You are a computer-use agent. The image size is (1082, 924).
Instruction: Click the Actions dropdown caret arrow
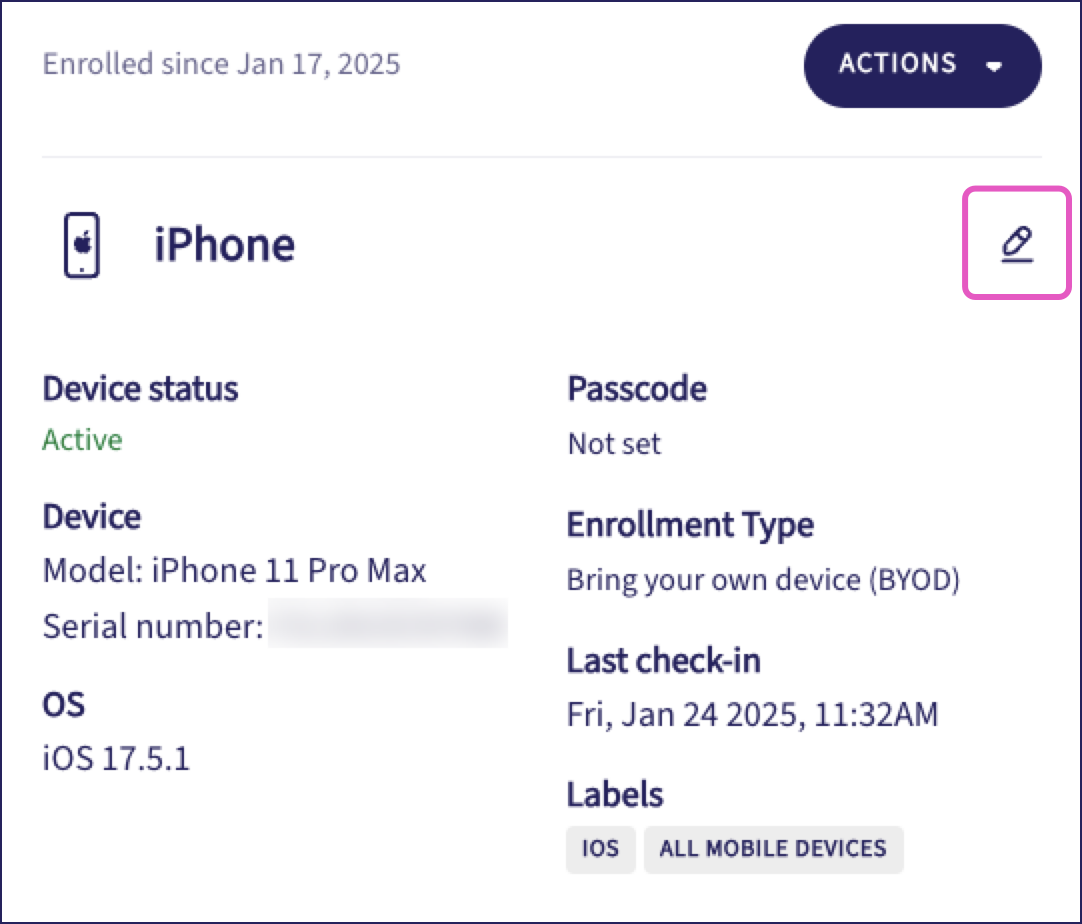993,66
